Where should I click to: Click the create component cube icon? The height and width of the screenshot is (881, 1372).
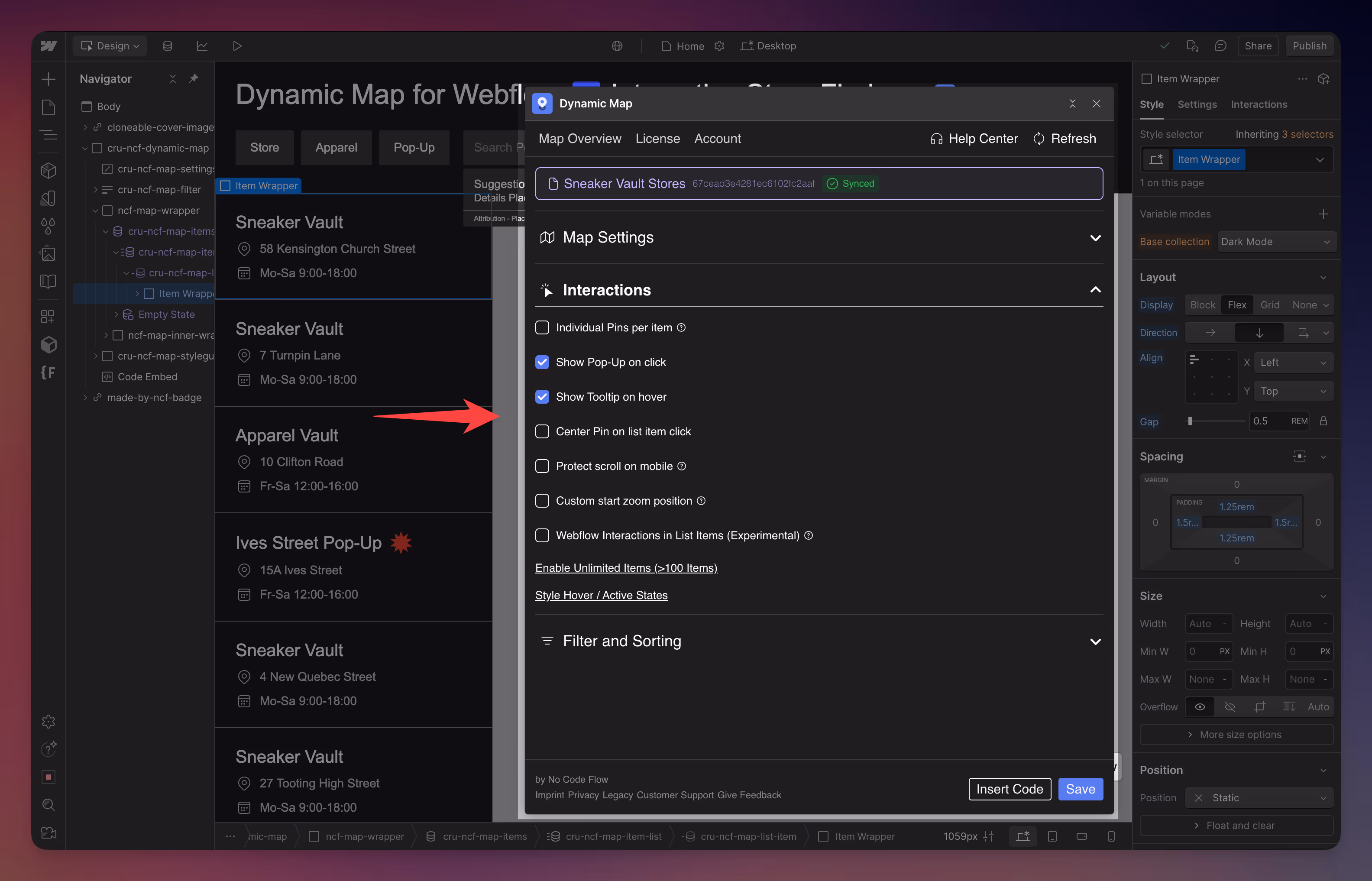pyautogui.click(x=1323, y=79)
